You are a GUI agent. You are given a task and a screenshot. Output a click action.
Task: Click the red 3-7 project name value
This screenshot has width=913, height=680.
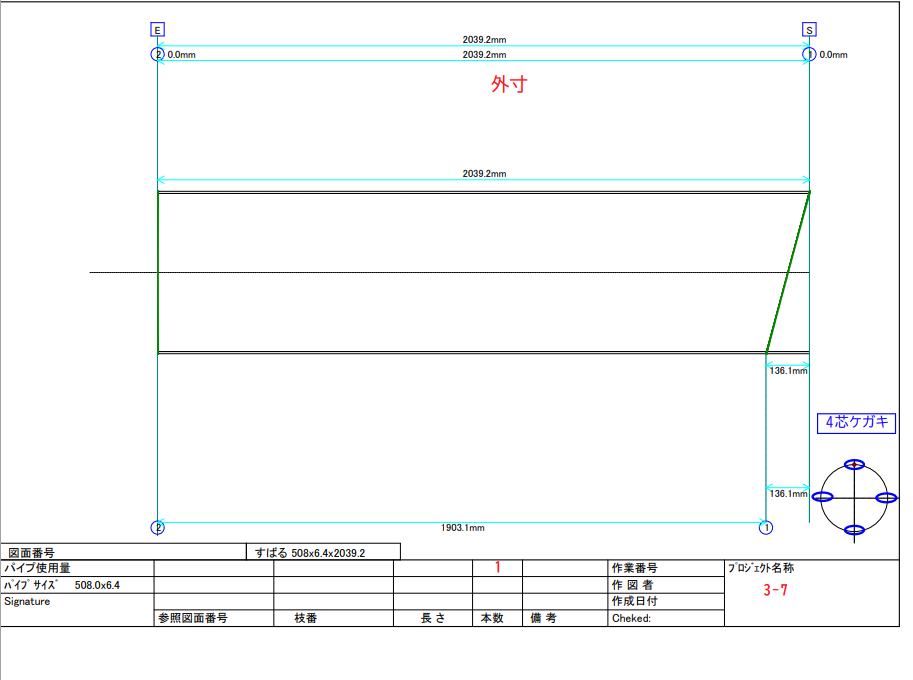point(775,590)
